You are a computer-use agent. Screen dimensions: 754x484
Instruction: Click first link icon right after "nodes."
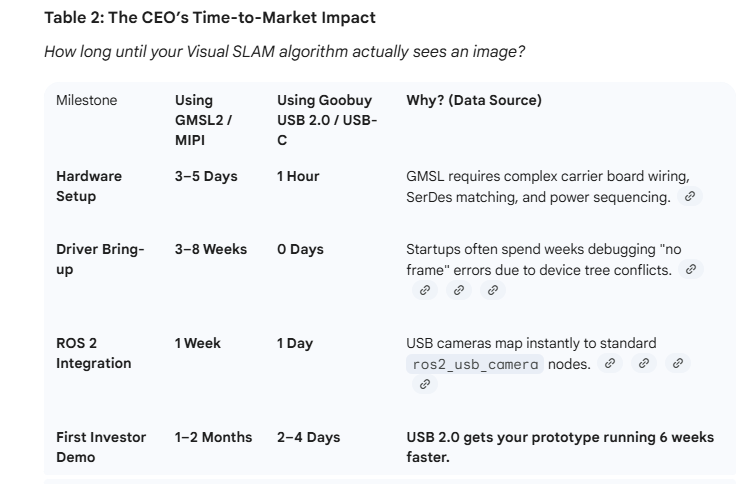point(610,363)
